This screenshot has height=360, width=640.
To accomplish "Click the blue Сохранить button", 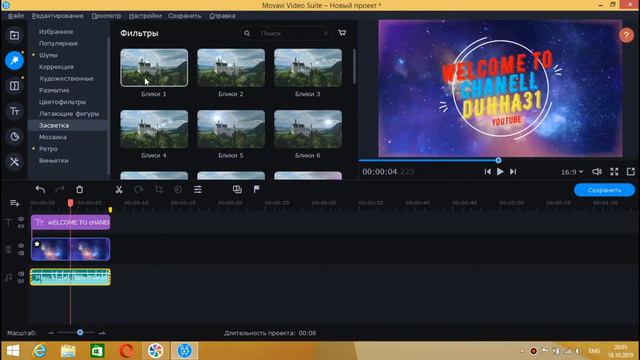I will 604,190.
